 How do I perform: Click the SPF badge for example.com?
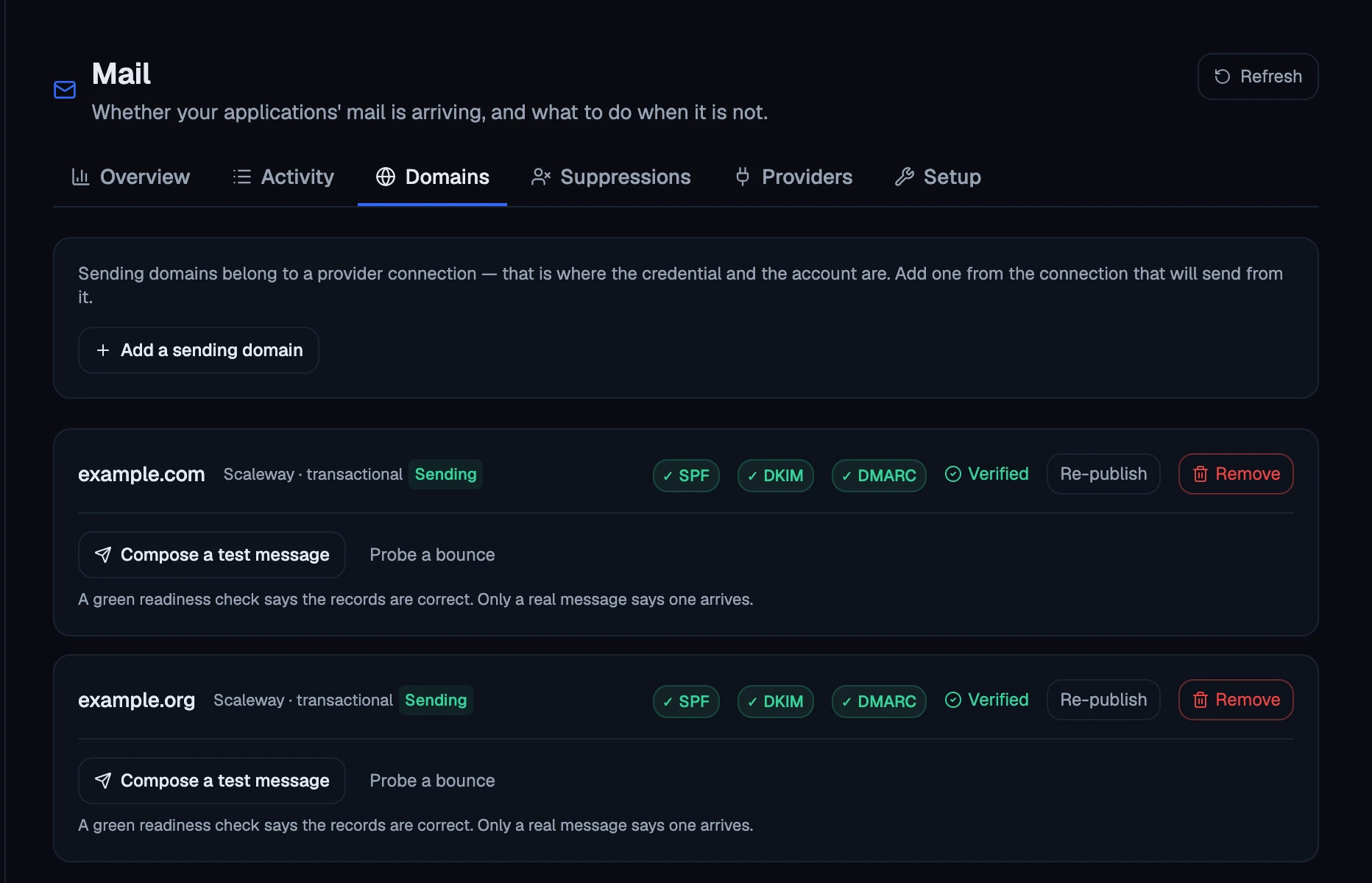(686, 475)
